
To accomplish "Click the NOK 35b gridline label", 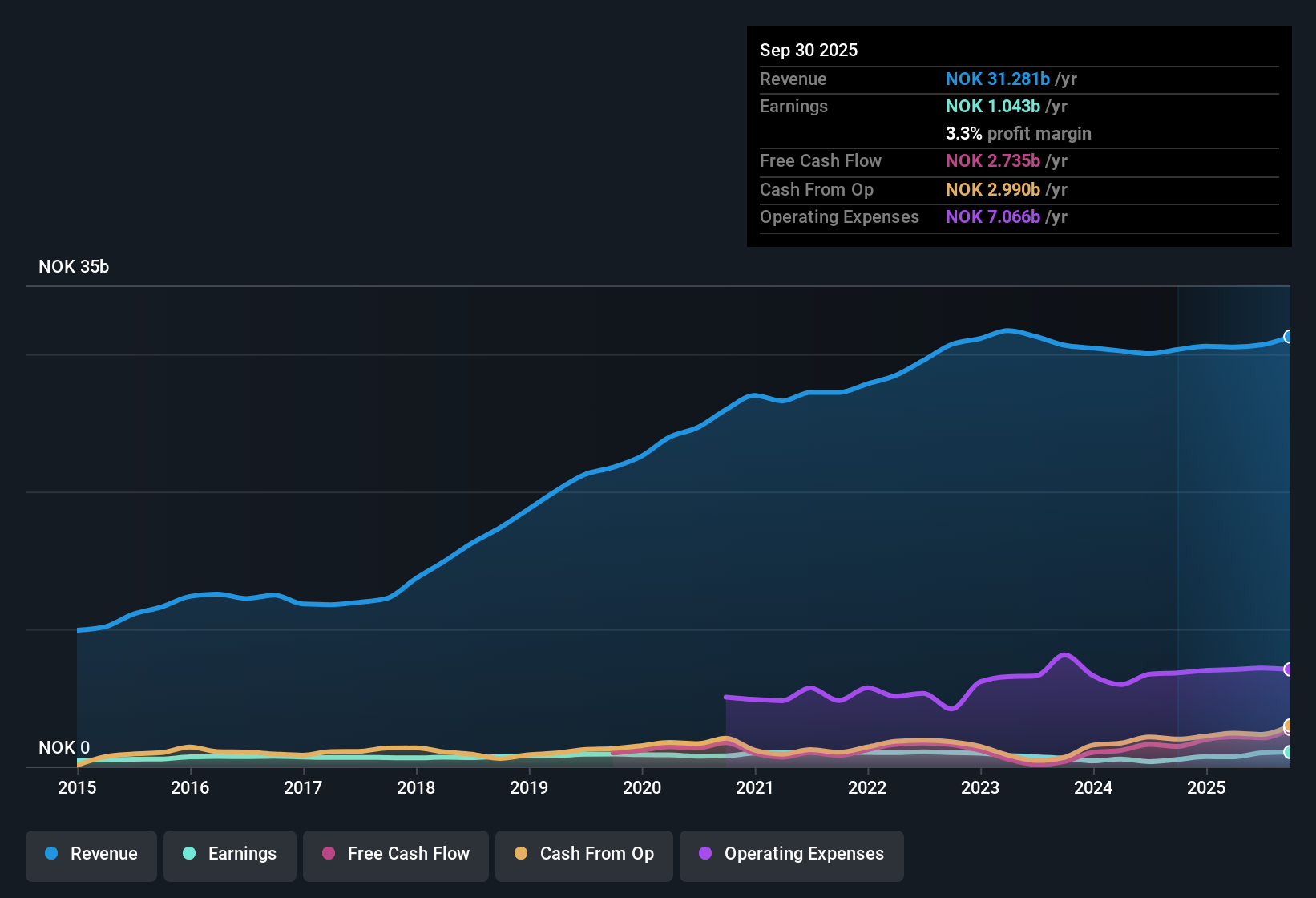I will pos(73,267).
